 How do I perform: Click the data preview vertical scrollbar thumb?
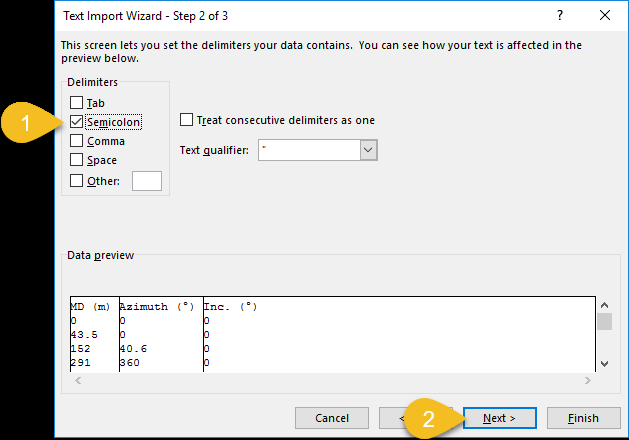coord(603,321)
